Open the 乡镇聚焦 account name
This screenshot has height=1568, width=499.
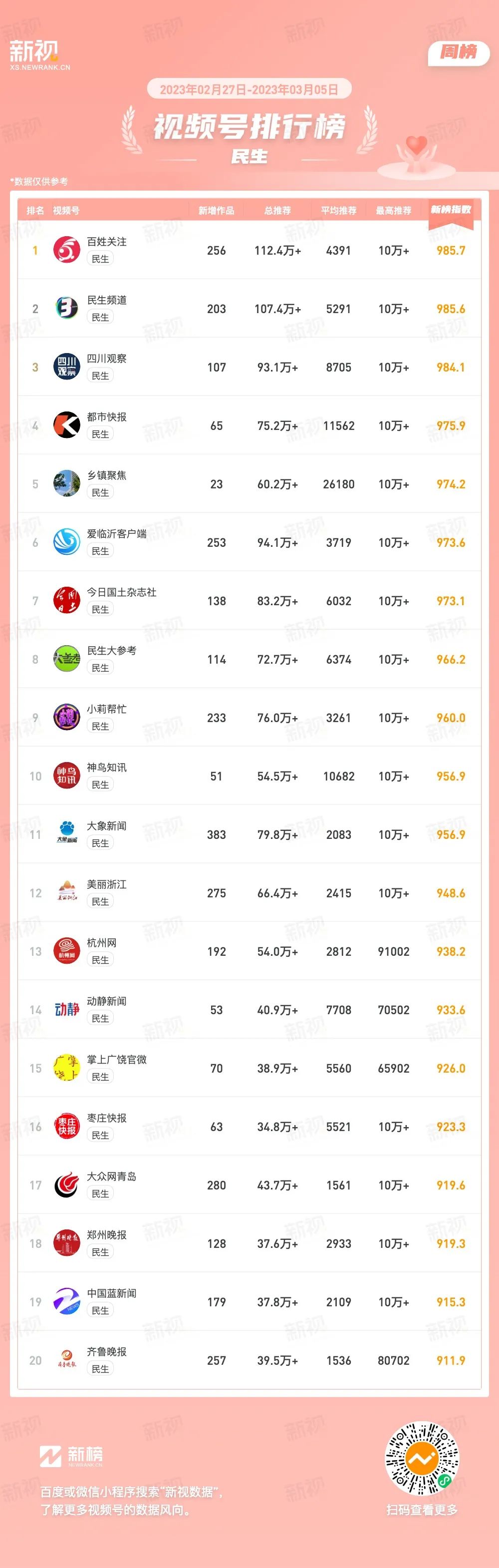point(106,475)
